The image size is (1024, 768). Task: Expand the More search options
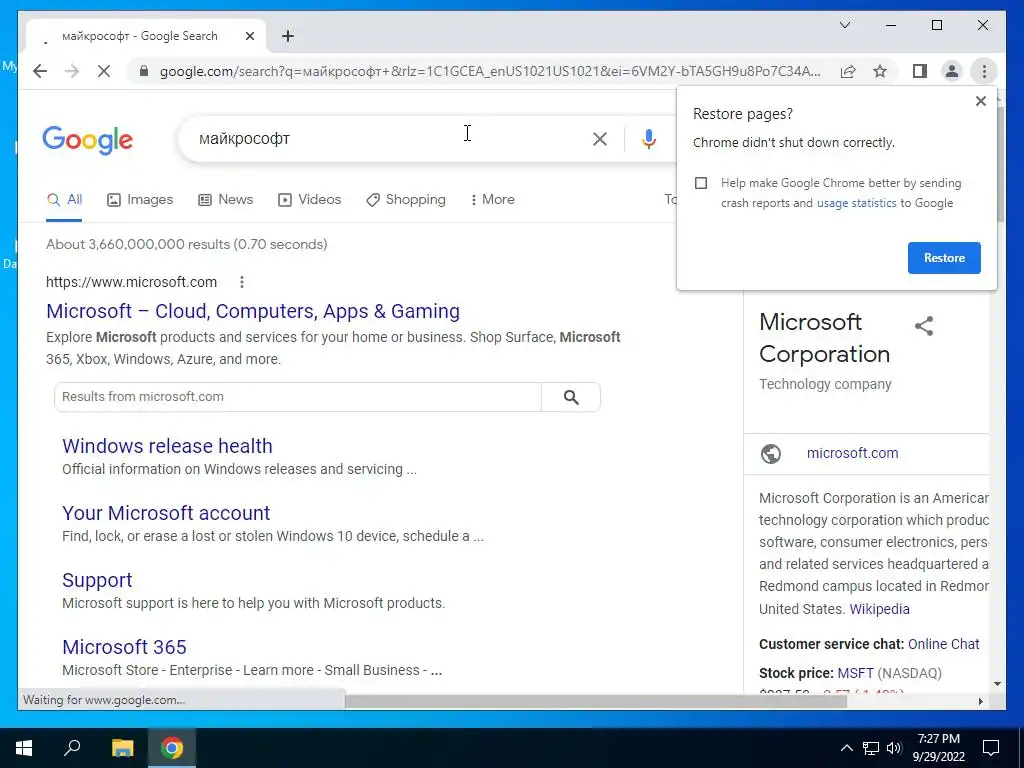tap(492, 200)
